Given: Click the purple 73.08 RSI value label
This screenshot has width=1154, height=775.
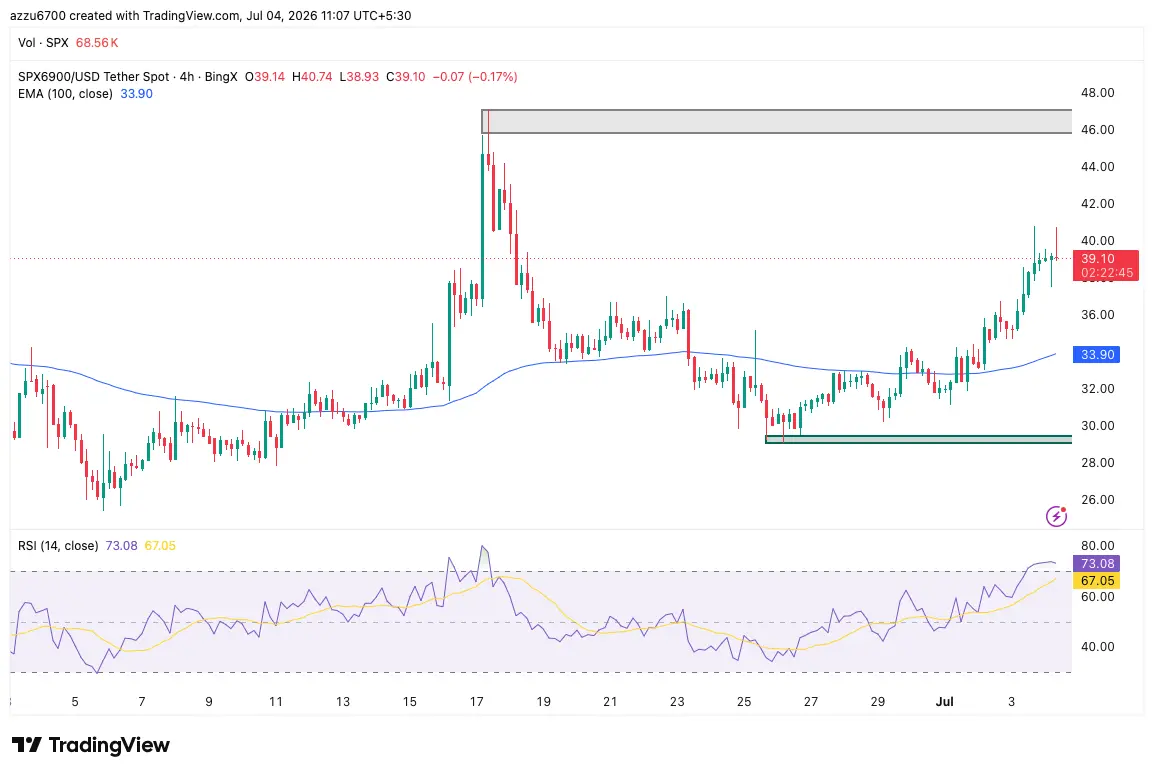Looking at the screenshot, I should tap(1097, 564).
